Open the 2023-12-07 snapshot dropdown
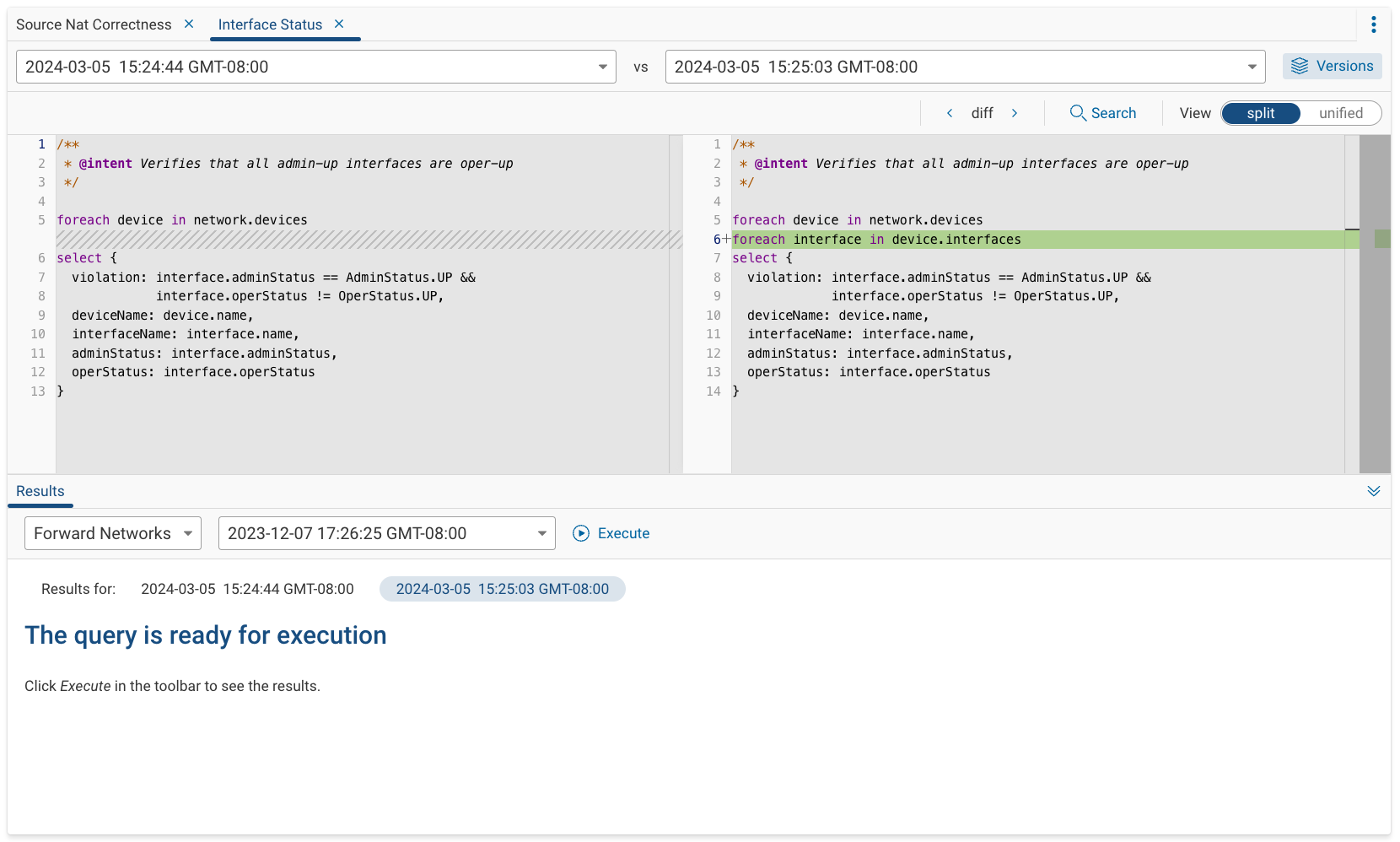 click(x=385, y=533)
